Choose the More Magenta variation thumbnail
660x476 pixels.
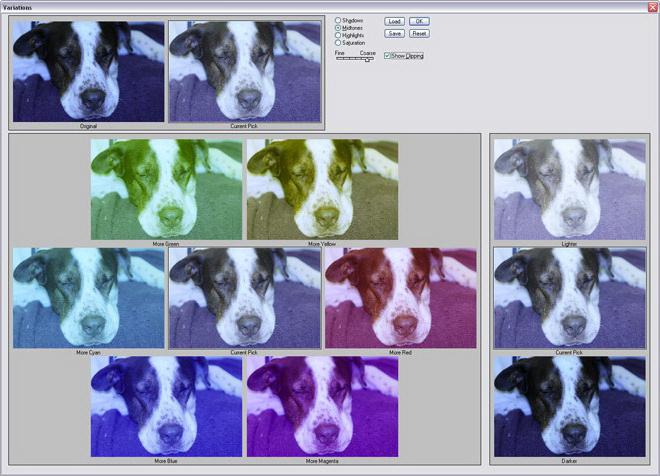click(x=322, y=407)
